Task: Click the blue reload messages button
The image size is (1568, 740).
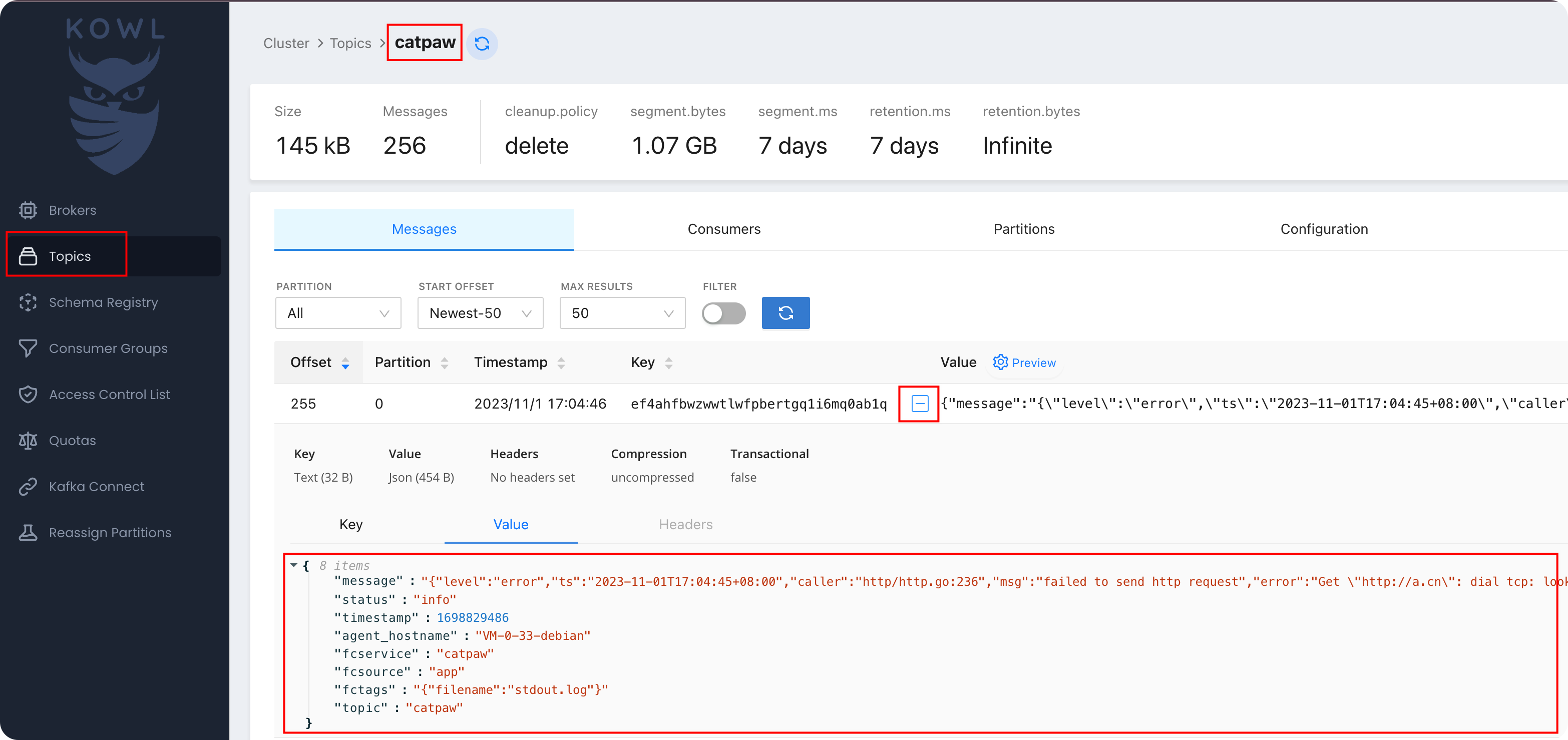Action: click(x=785, y=313)
